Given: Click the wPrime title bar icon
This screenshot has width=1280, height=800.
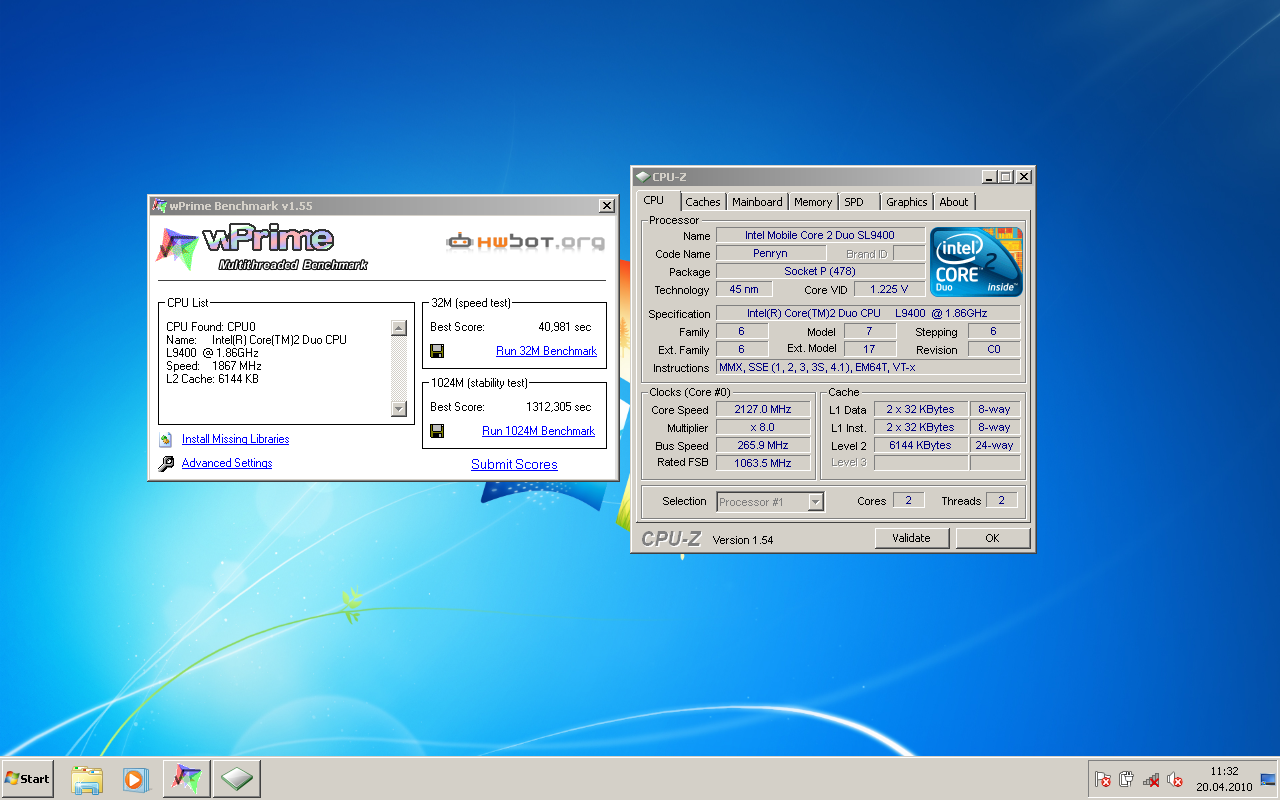Looking at the screenshot, I should [159, 206].
